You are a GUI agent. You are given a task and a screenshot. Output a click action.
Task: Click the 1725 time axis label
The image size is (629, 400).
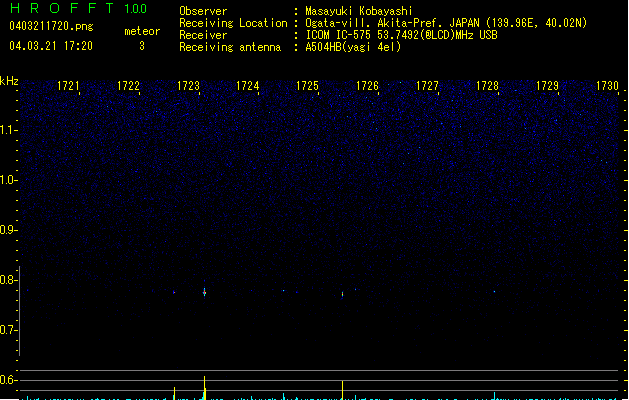[x=307, y=86]
